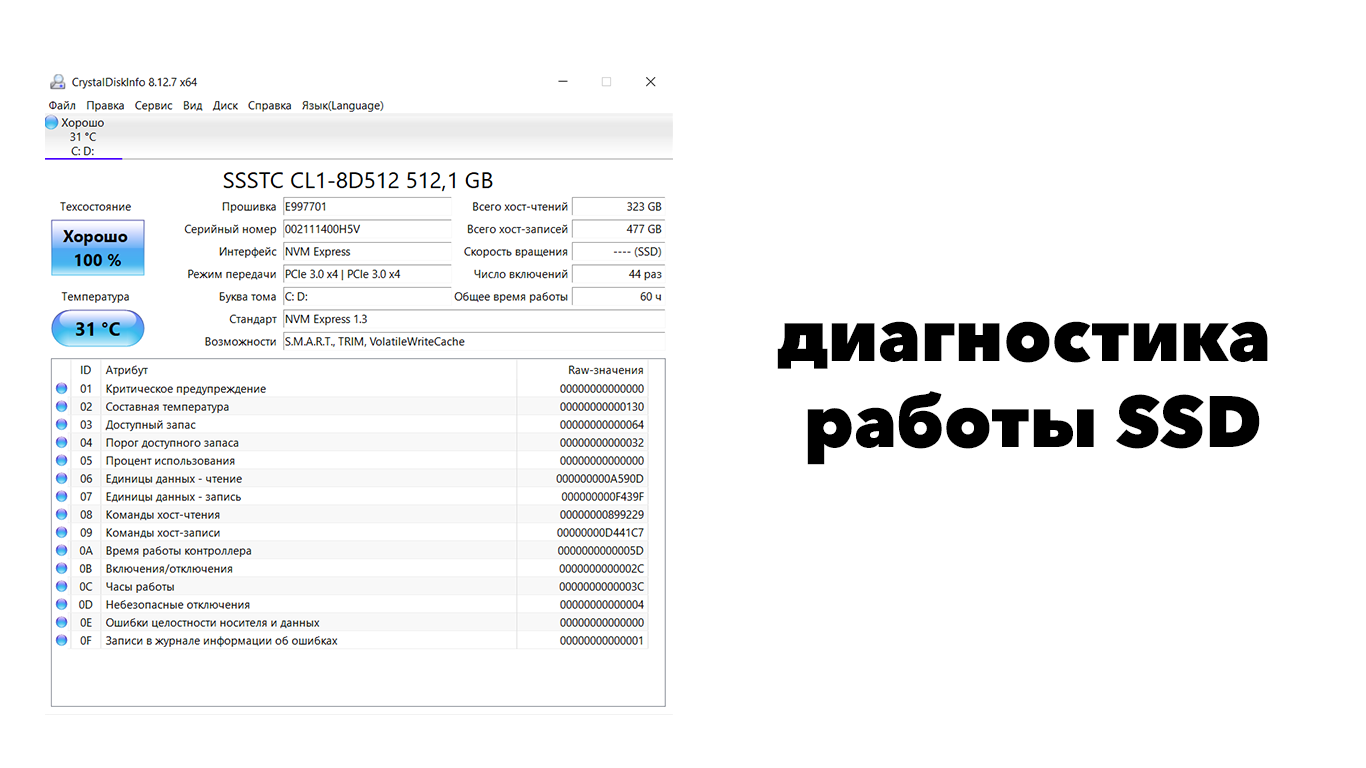Screen dimensions: 1366x768
Task: Select the Доступный запас attribute text
Action: pos(151,425)
